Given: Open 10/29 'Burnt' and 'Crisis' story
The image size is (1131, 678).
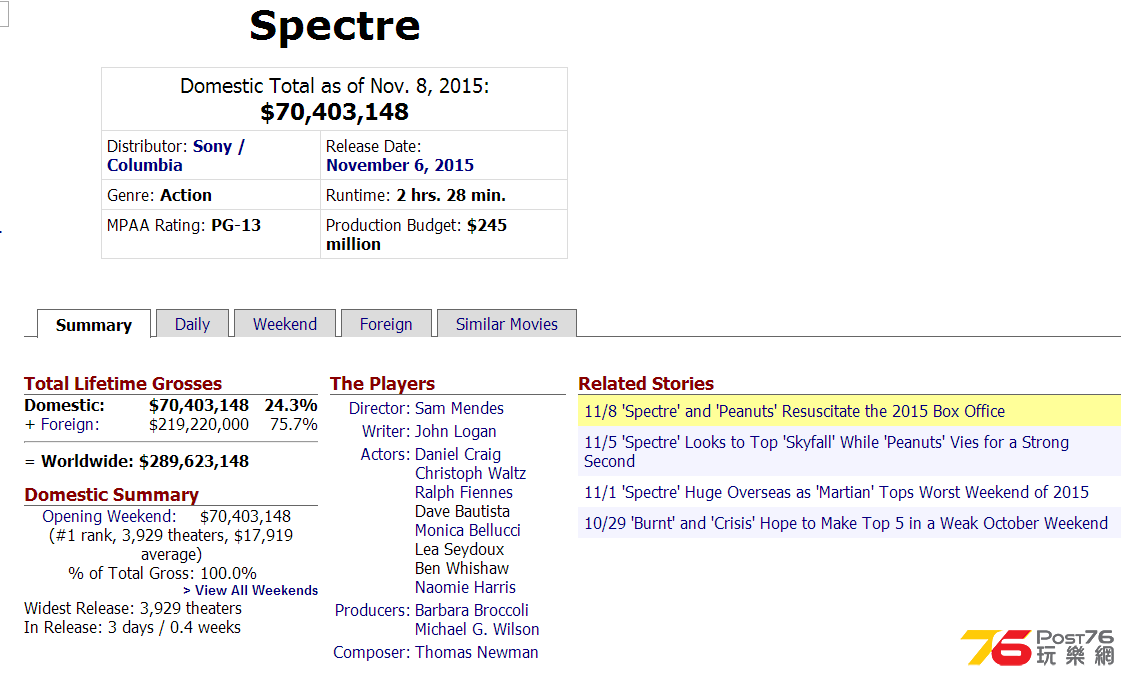Looking at the screenshot, I should tap(845, 523).
